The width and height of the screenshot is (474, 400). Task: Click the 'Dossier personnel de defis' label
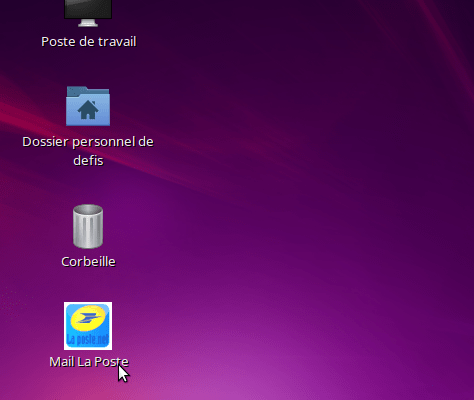point(88,151)
